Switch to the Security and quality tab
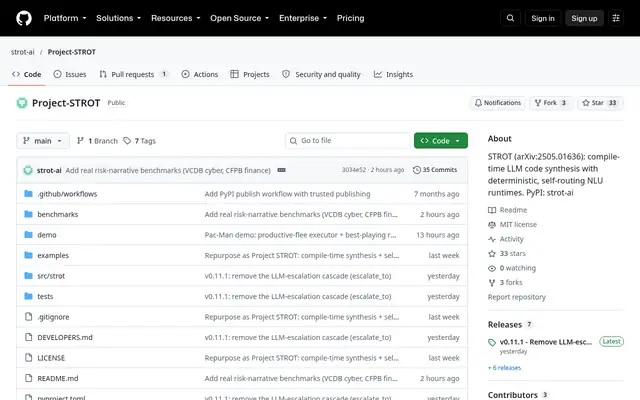 click(322, 74)
